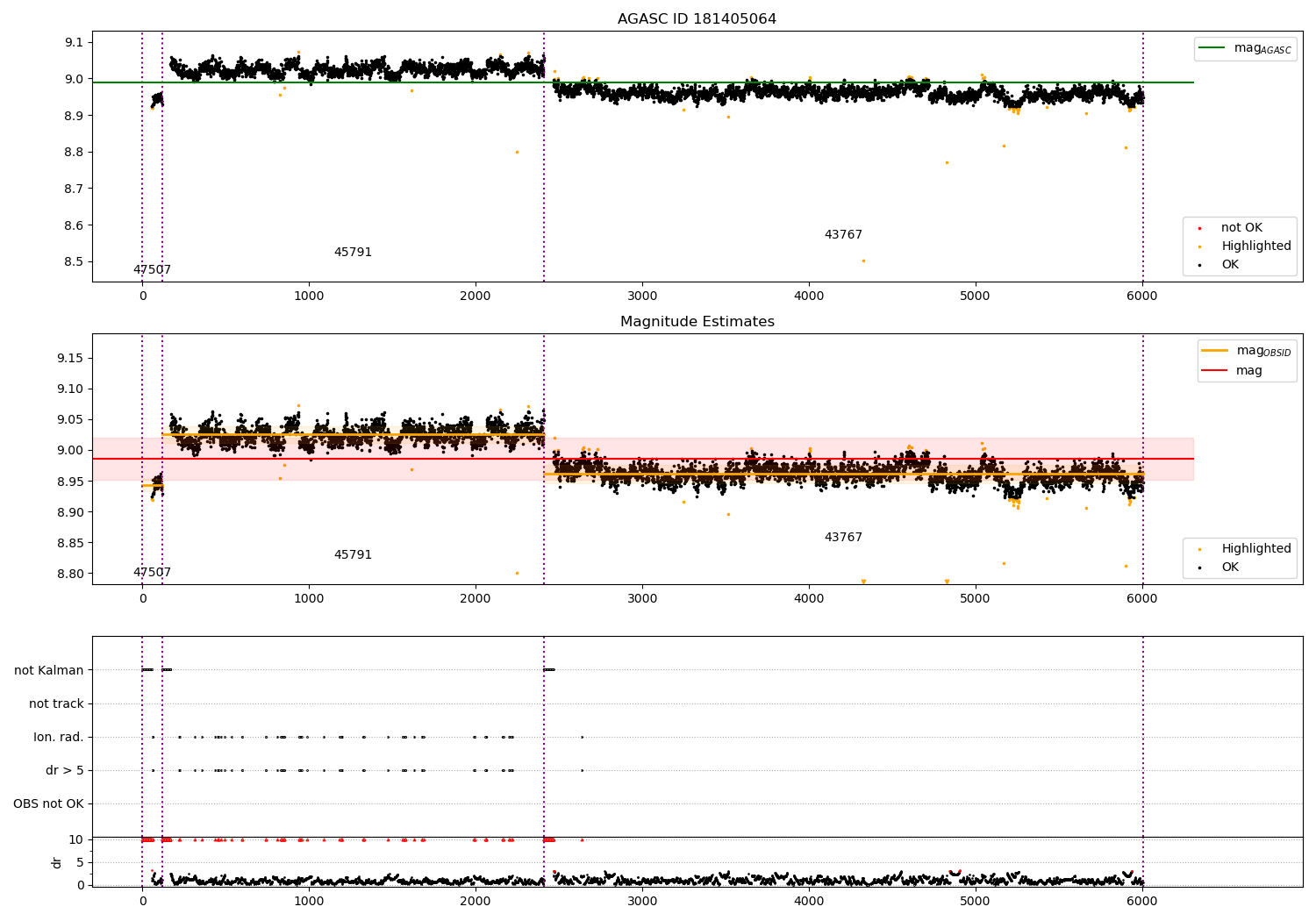Click x-tick 1000 under Magnitude Estimates plot
The width and height of the screenshot is (1316, 921).
click(309, 599)
